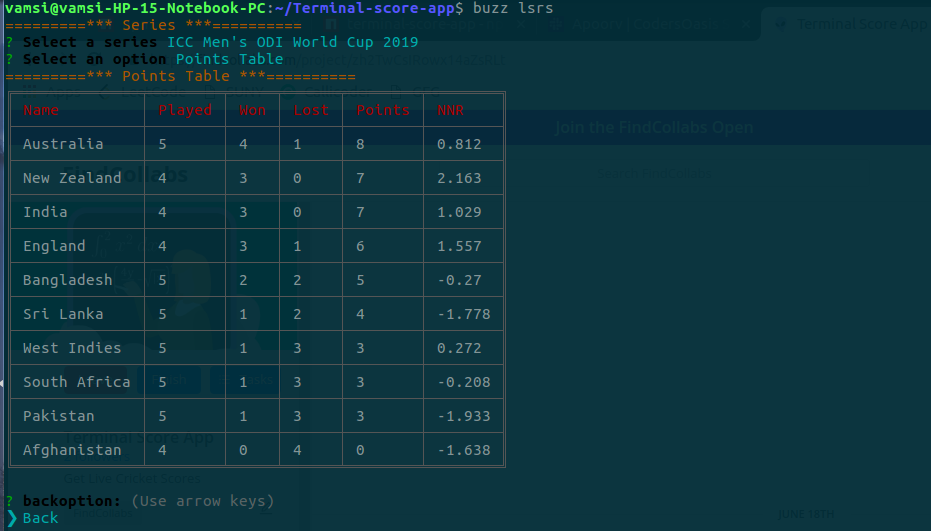Click South Africa's NNR value -0.208
Screen dimensions: 931x531
pos(464,382)
